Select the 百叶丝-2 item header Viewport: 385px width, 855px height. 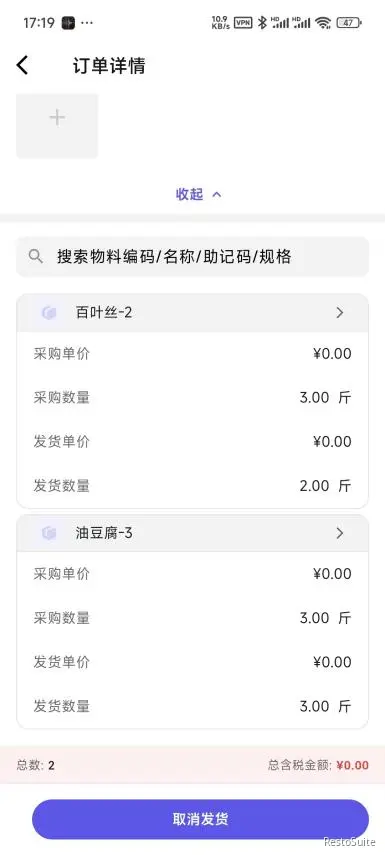[192, 313]
